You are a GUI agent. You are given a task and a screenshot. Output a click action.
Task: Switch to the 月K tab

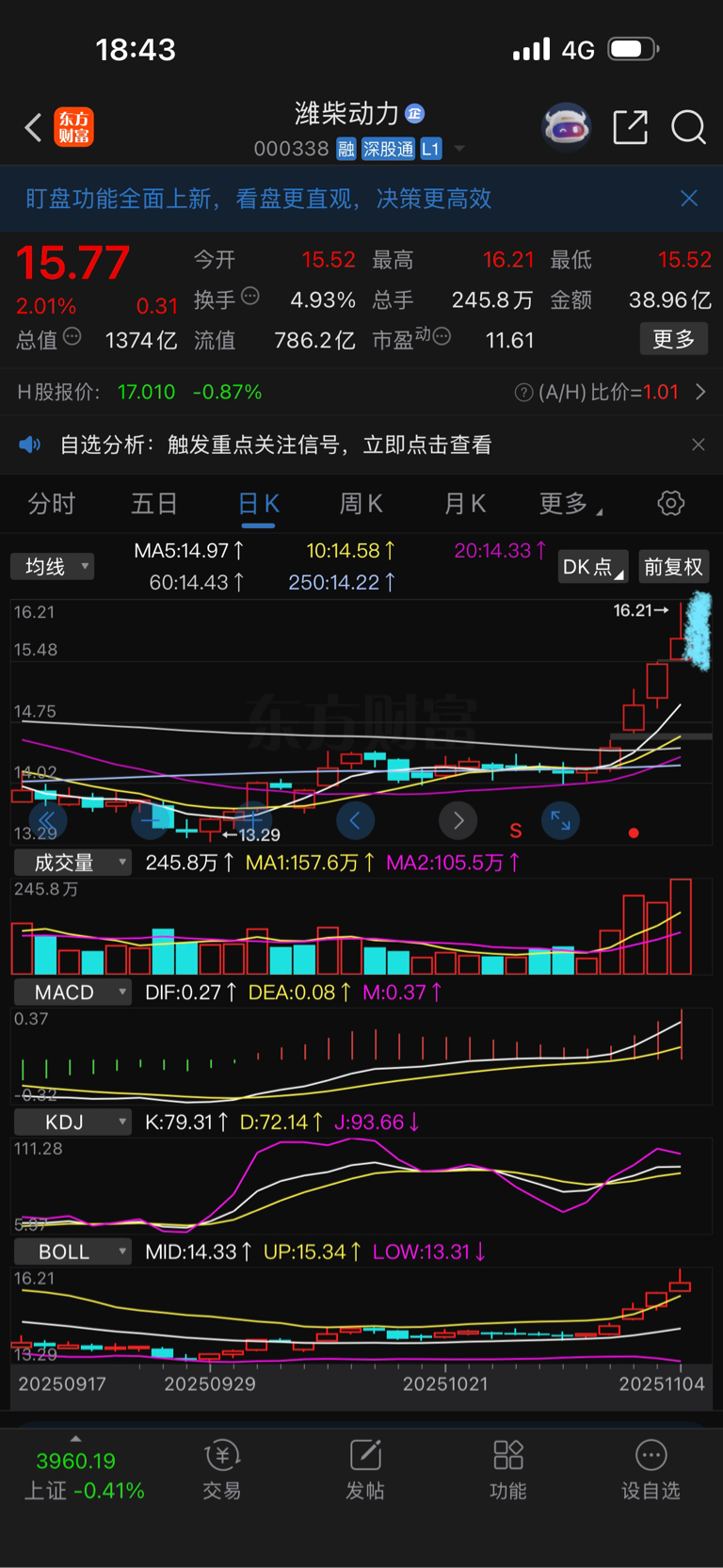[x=464, y=504]
